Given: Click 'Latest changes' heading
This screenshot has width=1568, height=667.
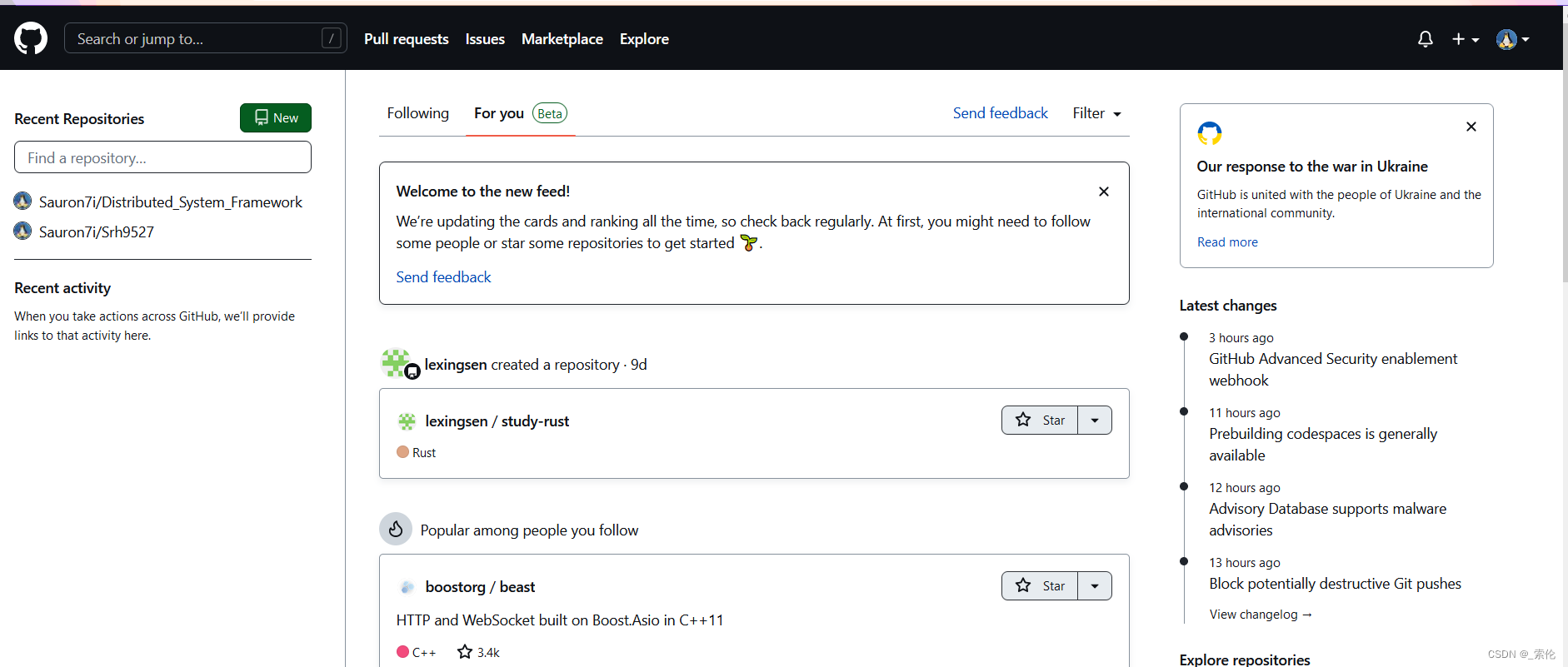Looking at the screenshot, I should (x=1228, y=306).
